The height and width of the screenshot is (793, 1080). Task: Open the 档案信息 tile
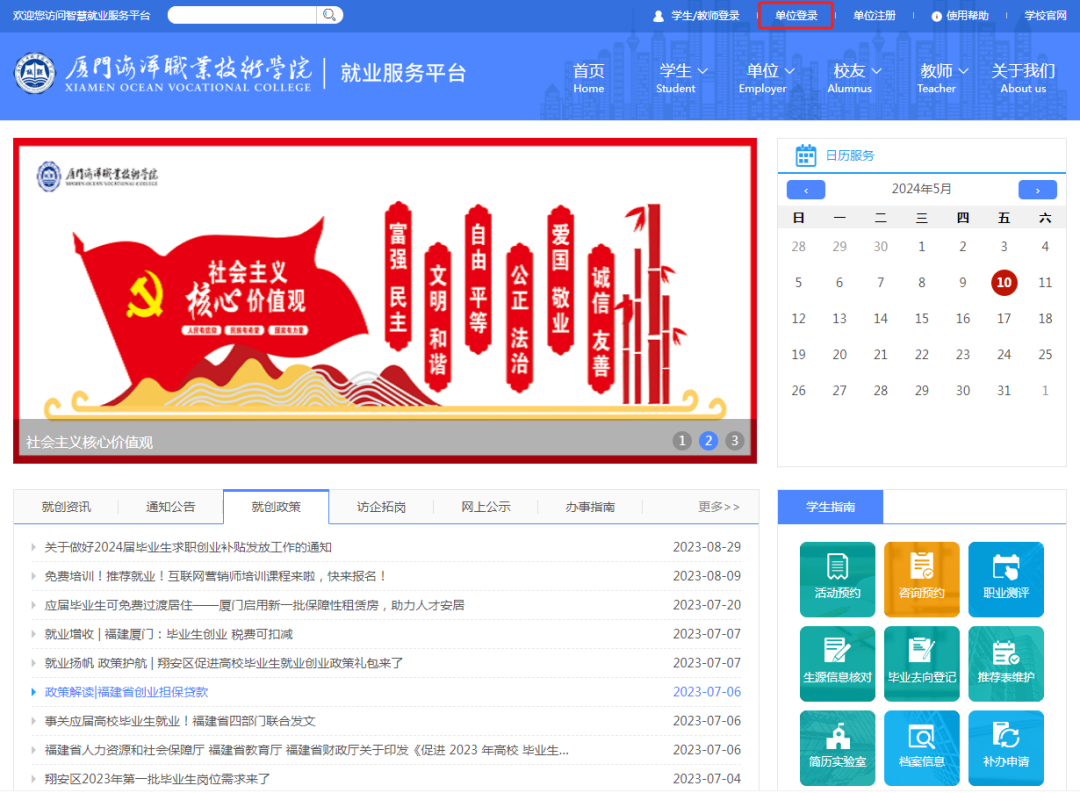coord(921,747)
